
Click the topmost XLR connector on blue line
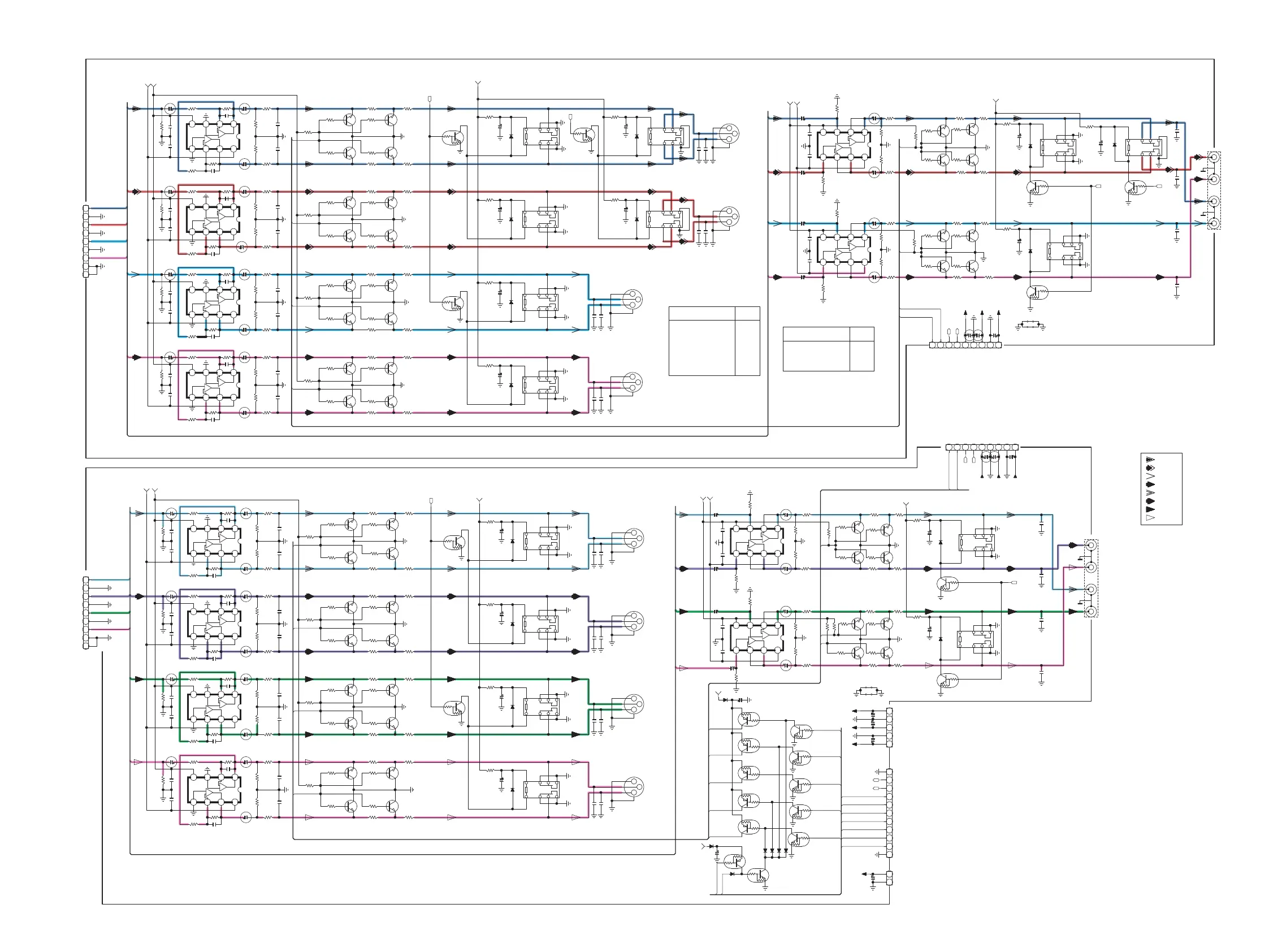[729, 133]
